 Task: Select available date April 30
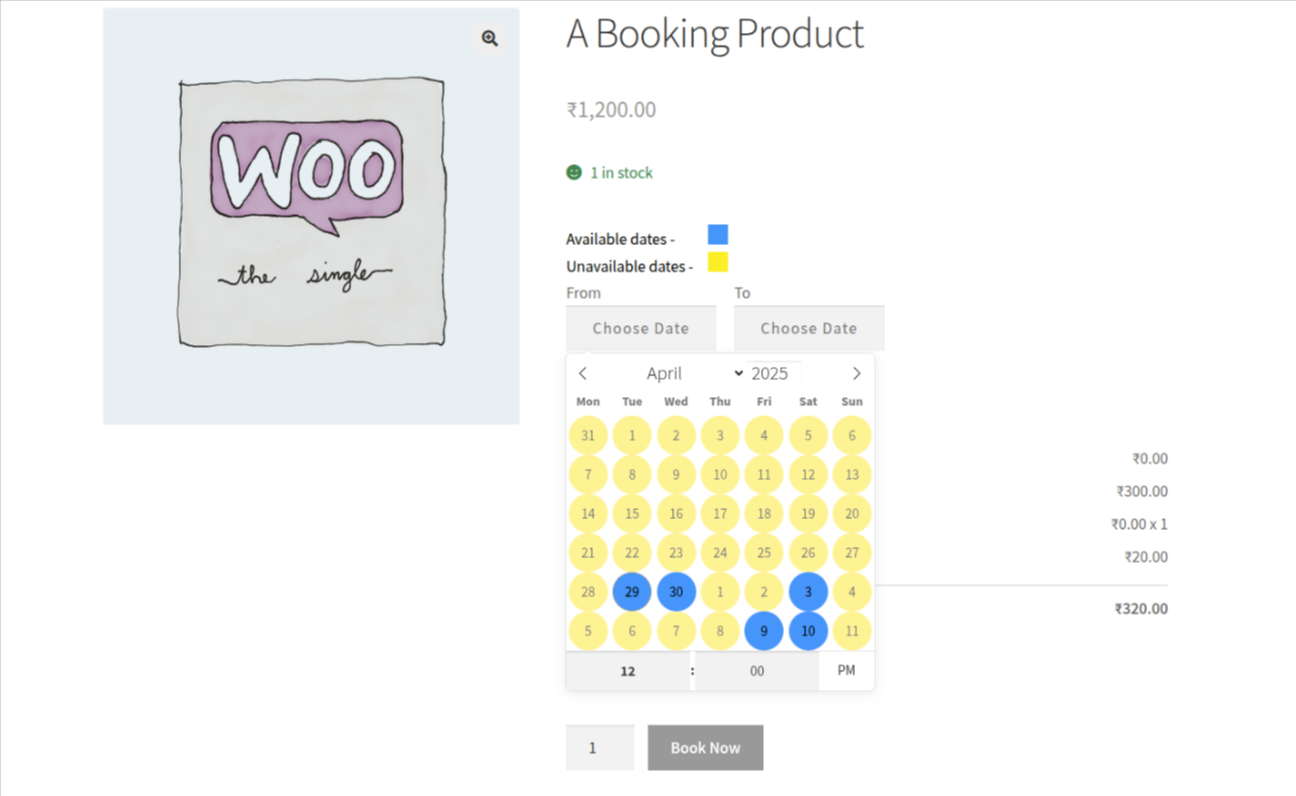(x=676, y=592)
